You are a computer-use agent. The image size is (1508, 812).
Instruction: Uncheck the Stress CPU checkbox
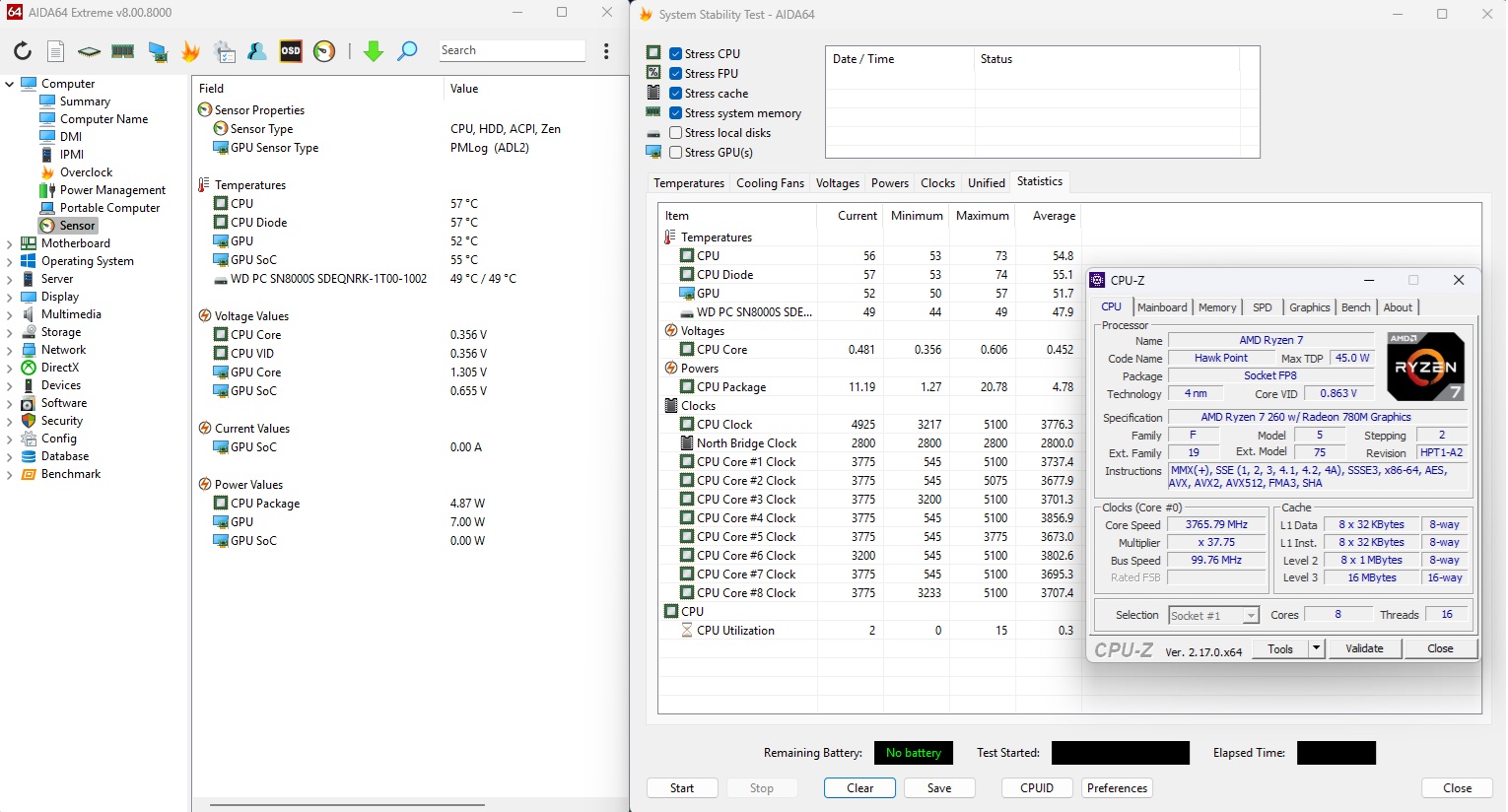[x=675, y=54]
